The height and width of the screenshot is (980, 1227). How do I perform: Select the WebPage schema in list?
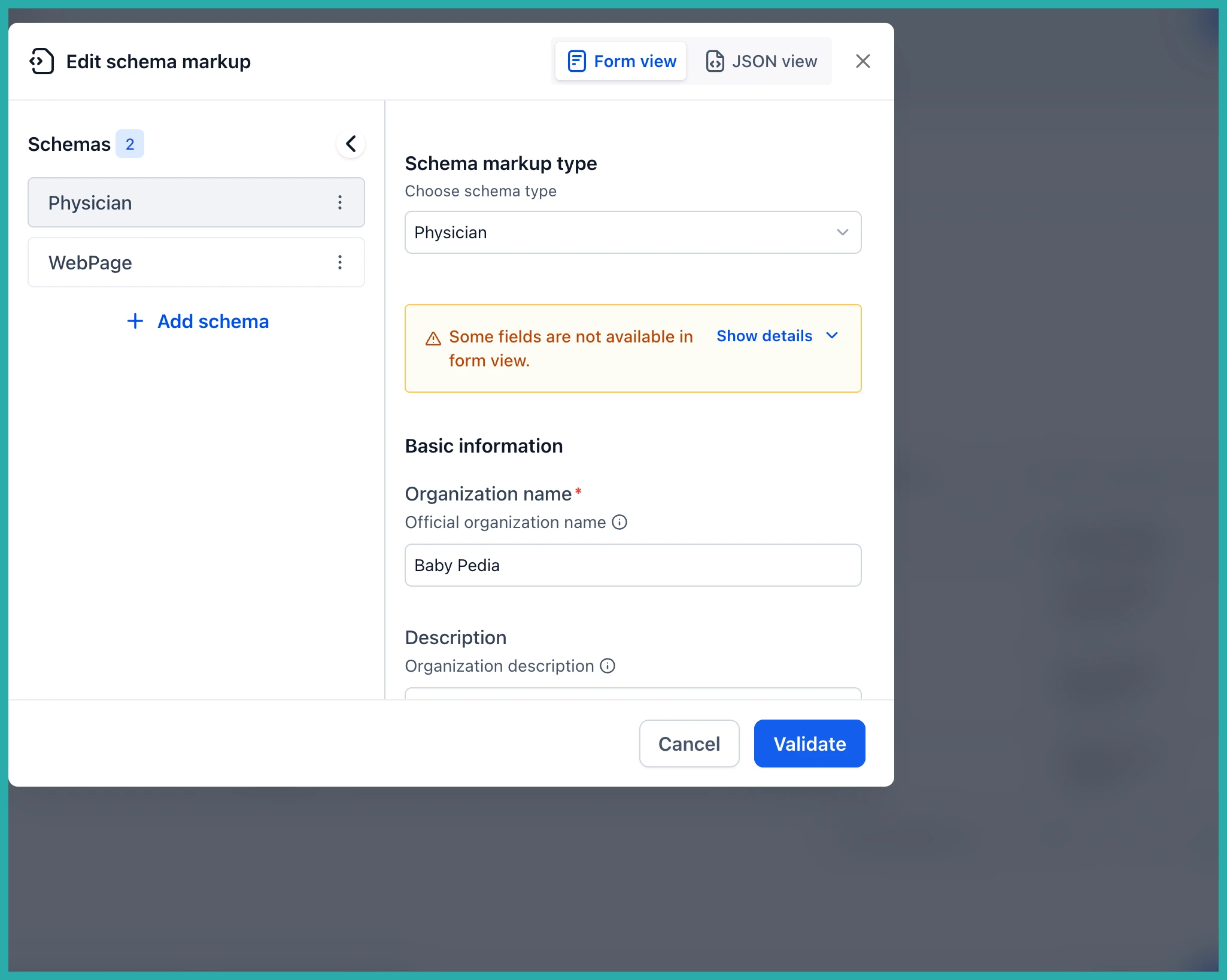tap(196, 262)
